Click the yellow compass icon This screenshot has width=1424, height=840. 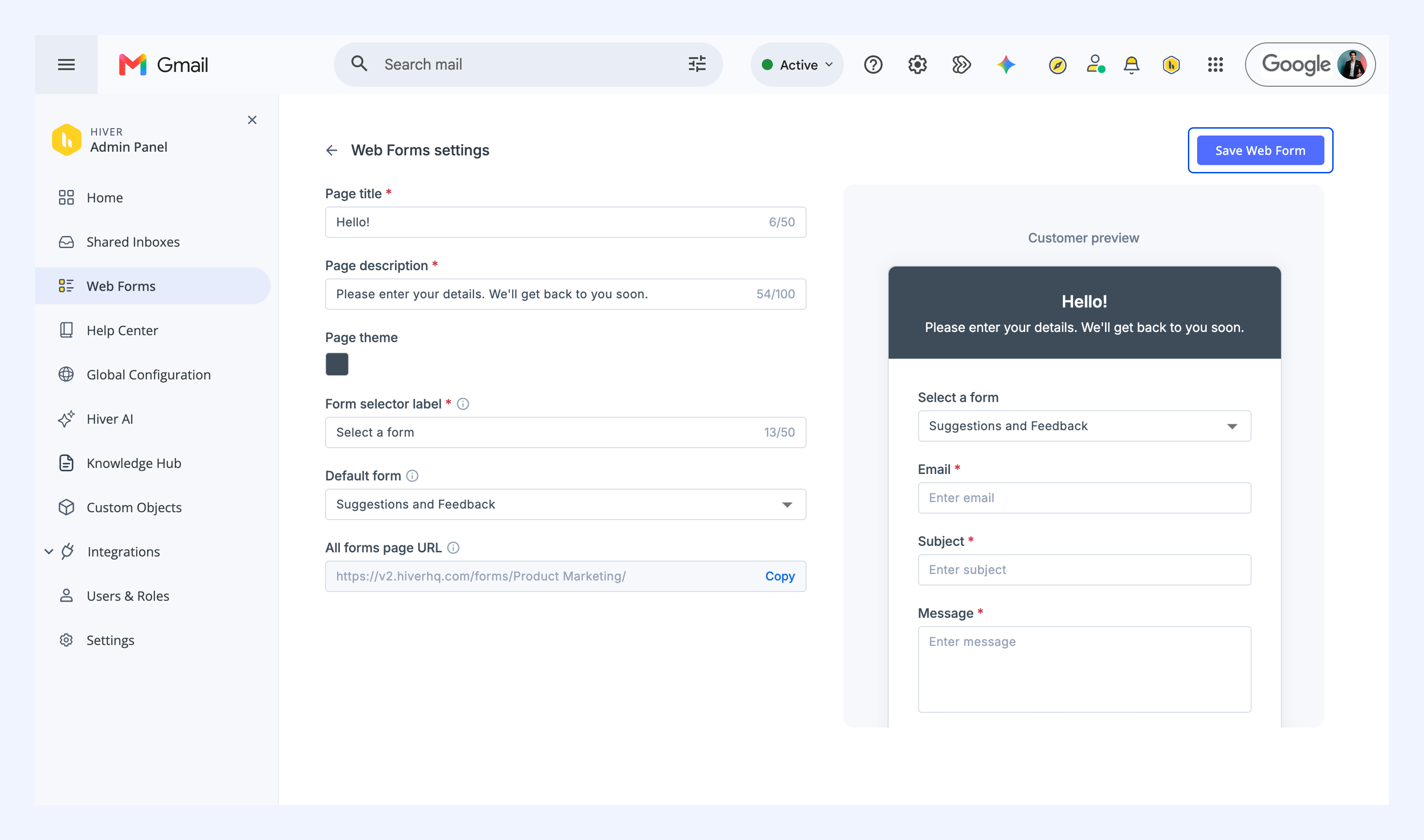click(1057, 65)
